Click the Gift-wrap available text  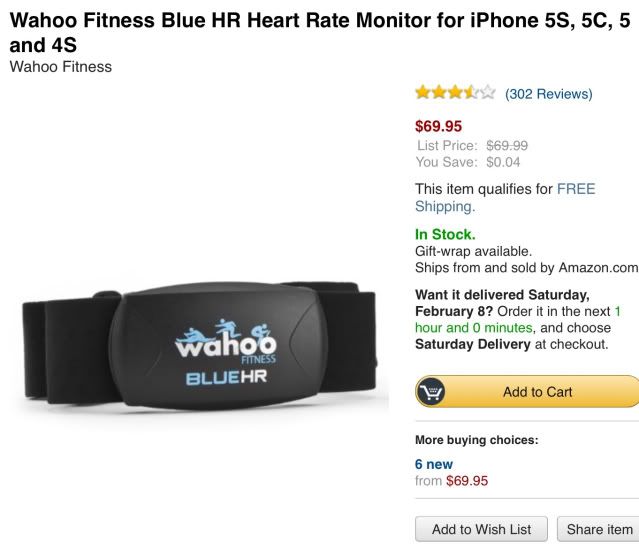(x=474, y=251)
